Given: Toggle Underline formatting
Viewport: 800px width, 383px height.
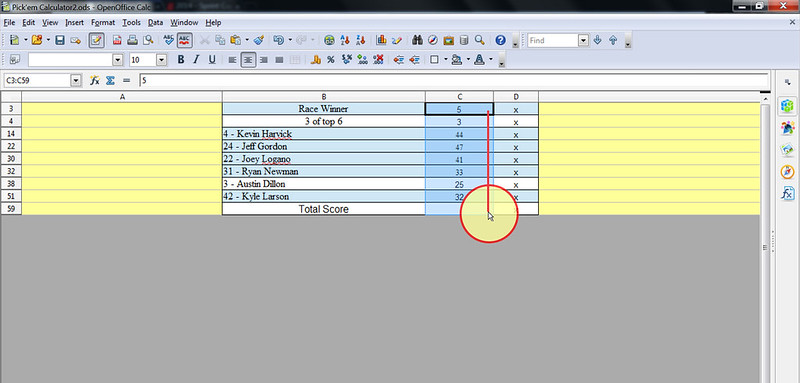Looking at the screenshot, I should click(x=212, y=60).
